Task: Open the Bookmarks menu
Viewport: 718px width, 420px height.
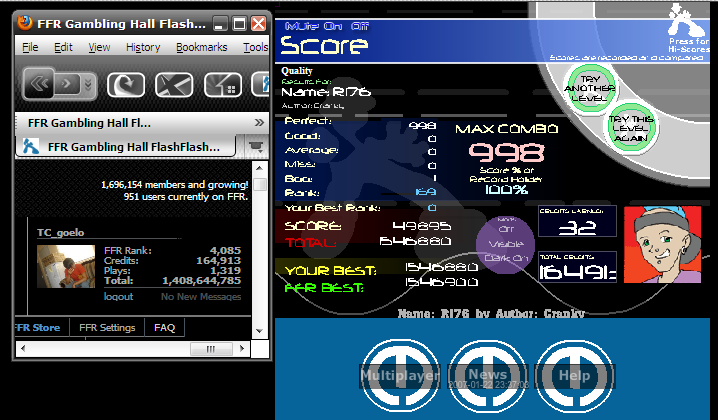Action: click(x=201, y=47)
